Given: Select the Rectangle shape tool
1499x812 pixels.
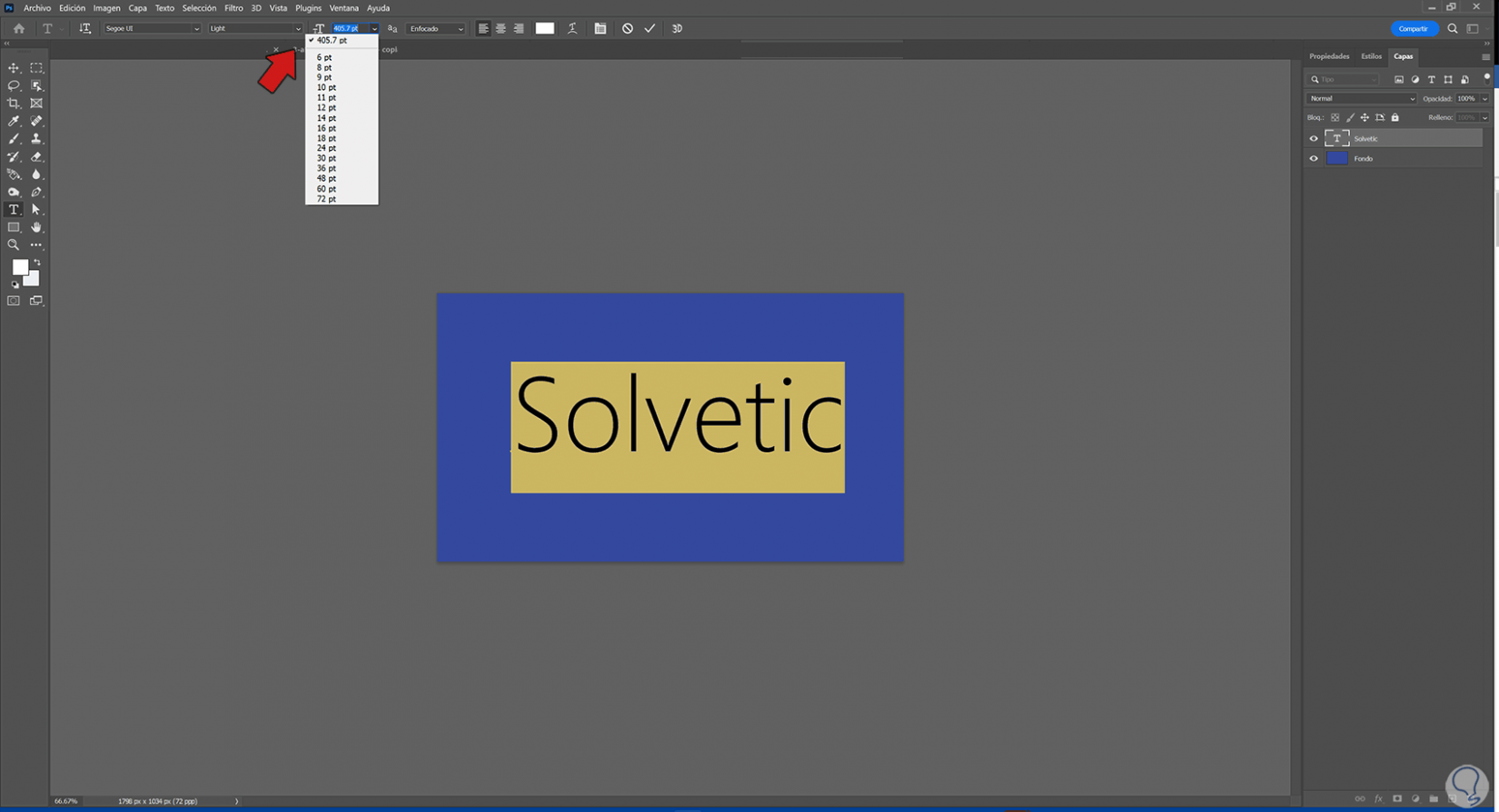Looking at the screenshot, I should pyautogui.click(x=14, y=227).
